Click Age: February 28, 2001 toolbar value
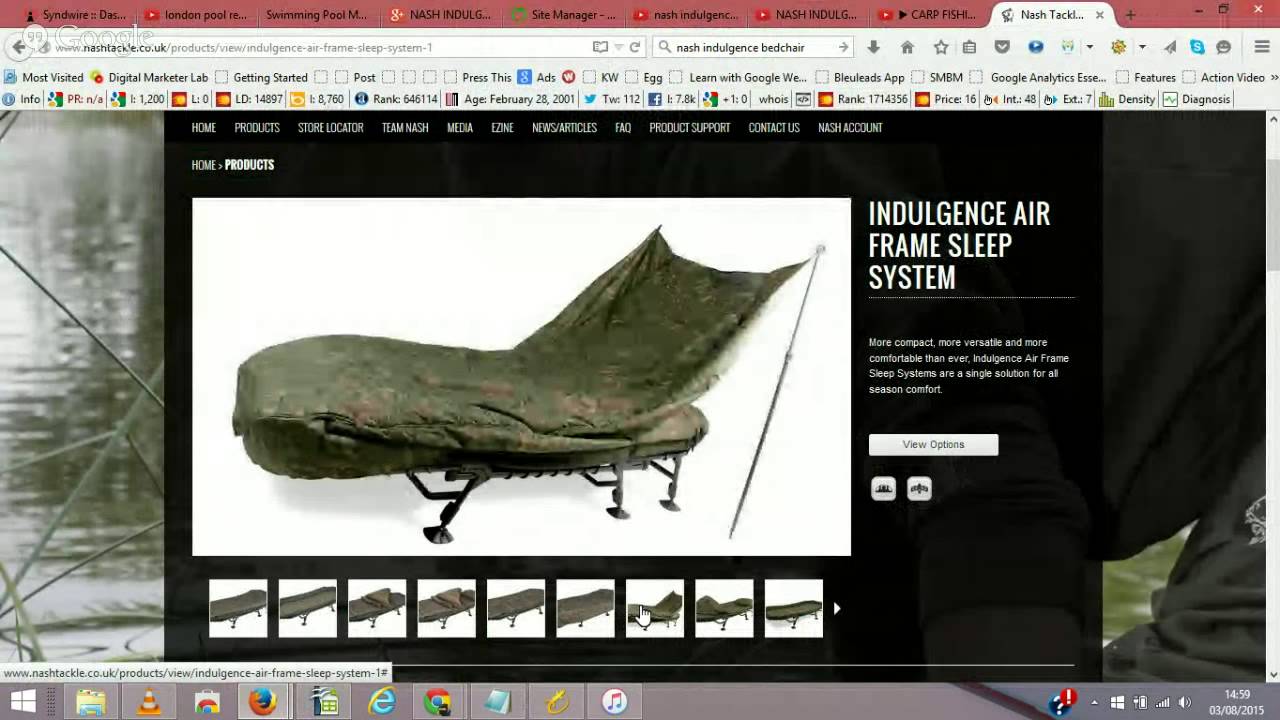The width and height of the screenshot is (1280, 720). (510, 99)
